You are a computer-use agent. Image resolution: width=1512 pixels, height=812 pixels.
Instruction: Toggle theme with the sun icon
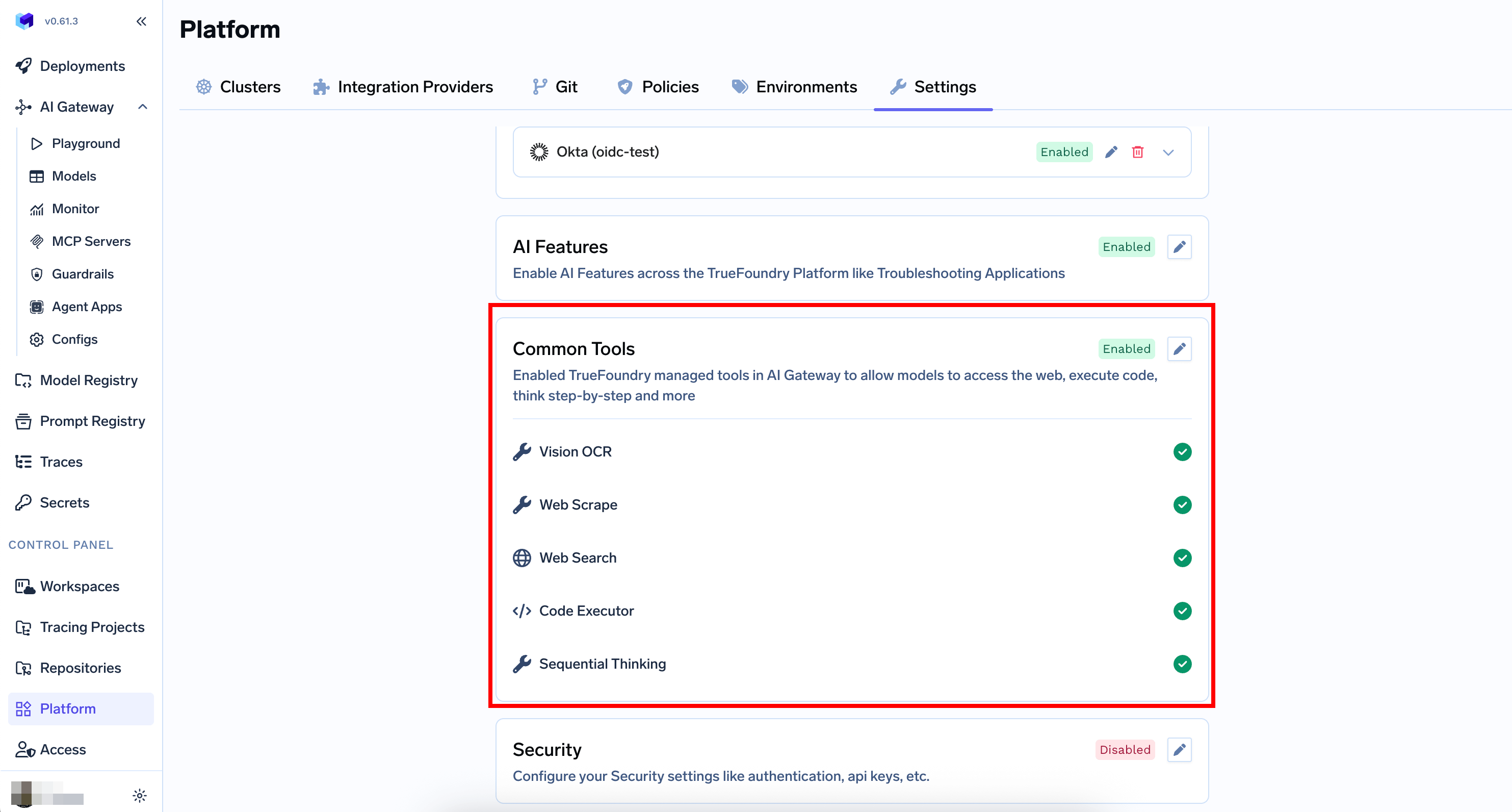(139, 796)
